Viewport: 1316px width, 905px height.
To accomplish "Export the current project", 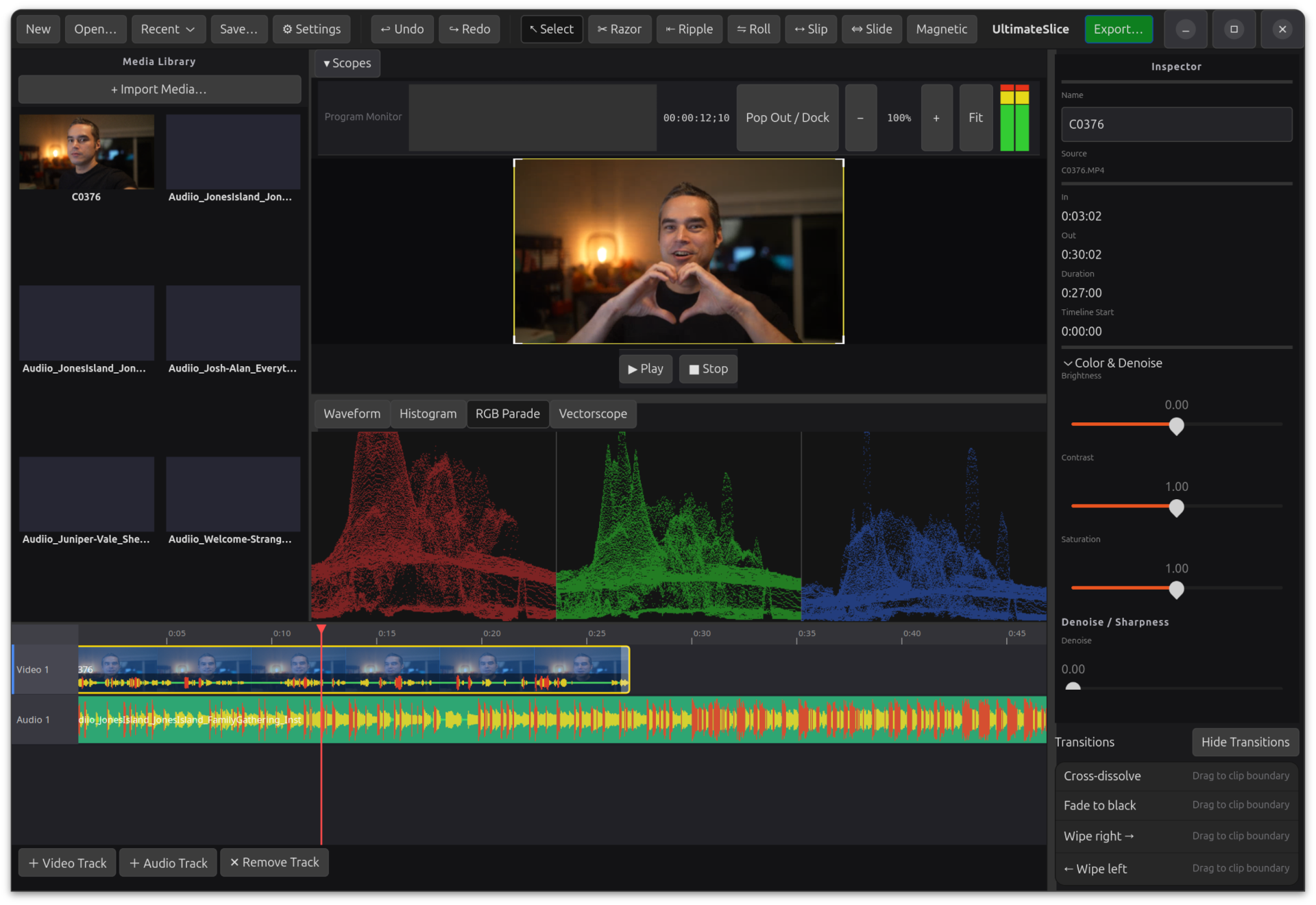I will click(1118, 29).
